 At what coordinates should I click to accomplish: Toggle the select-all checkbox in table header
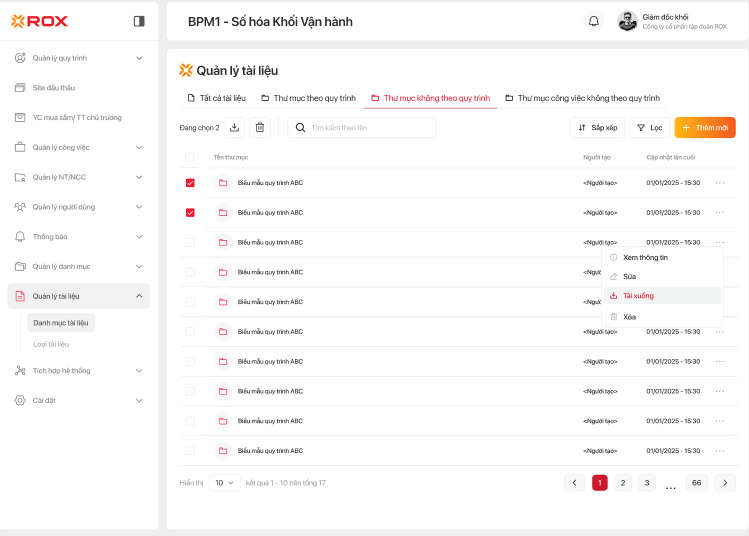(190, 157)
